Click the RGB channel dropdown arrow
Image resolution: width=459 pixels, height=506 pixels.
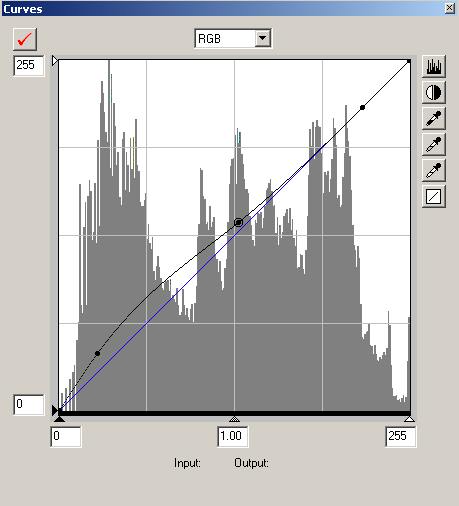pyautogui.click(x=263, y=39)
